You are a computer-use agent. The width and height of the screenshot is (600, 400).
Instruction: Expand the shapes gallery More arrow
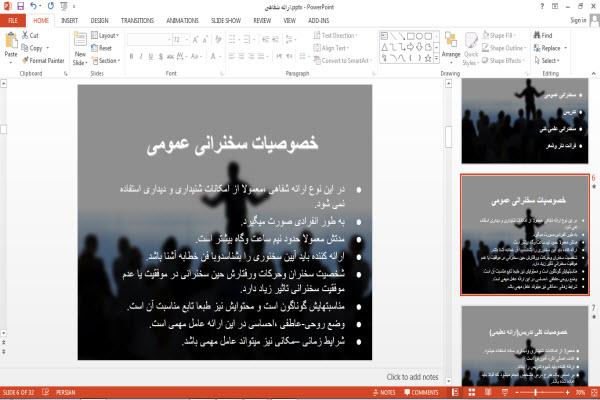coord(436,59)
